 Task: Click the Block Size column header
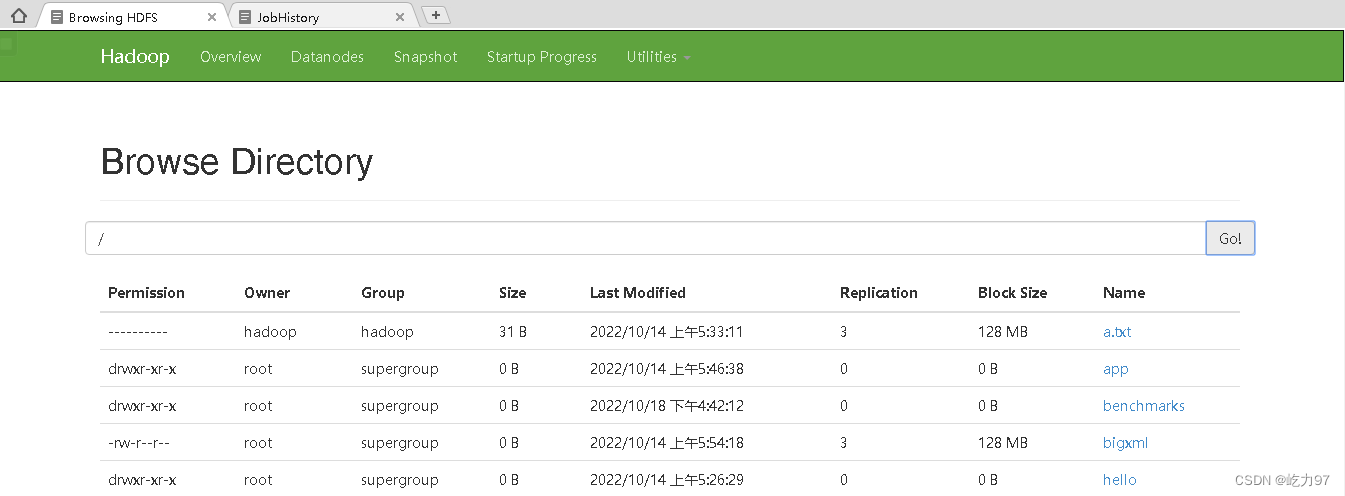1012,293
